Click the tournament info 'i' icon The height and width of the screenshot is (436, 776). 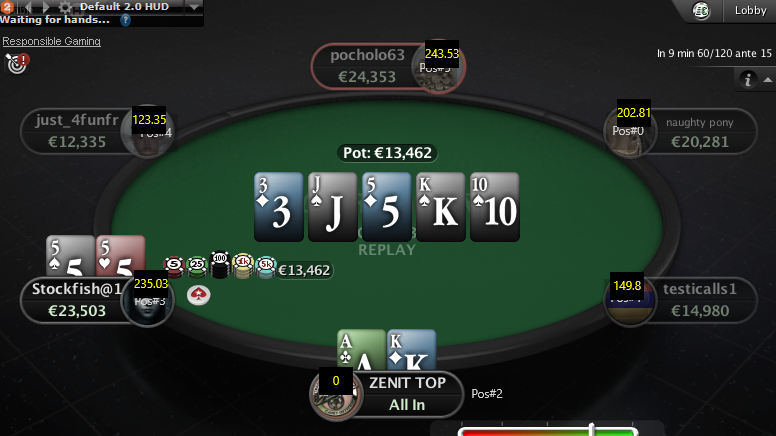point(748,79)
